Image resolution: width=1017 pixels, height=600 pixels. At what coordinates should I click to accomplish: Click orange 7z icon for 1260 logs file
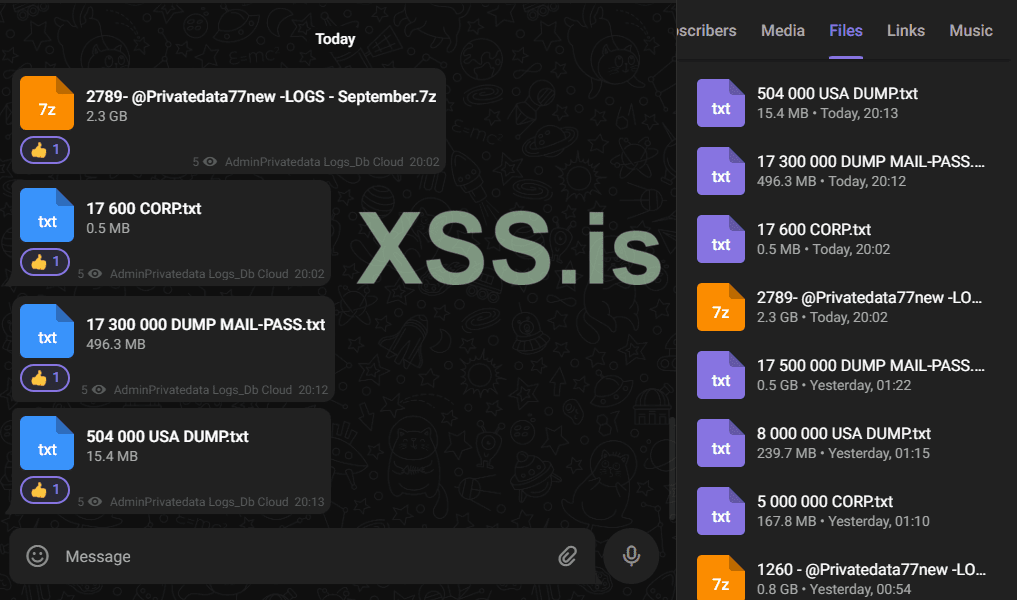point(721,578)
